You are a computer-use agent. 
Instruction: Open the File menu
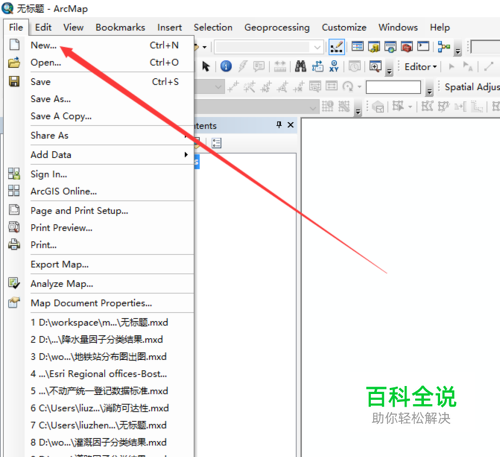[16, 27]
